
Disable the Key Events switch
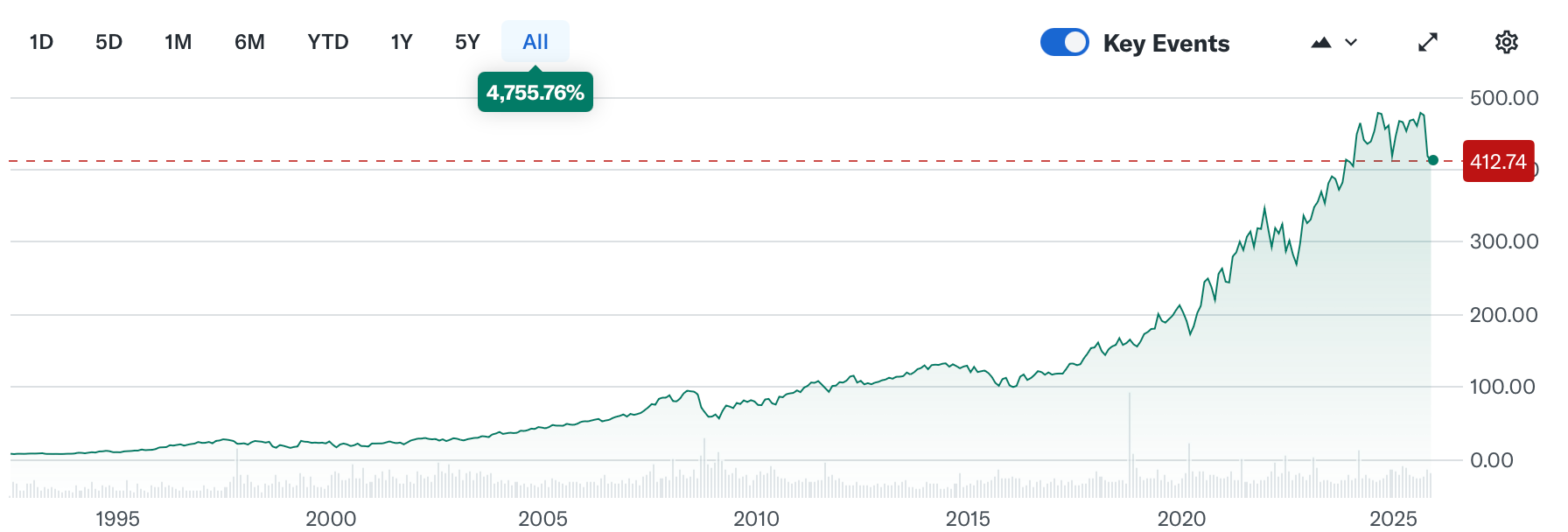tap(1064, 41)
